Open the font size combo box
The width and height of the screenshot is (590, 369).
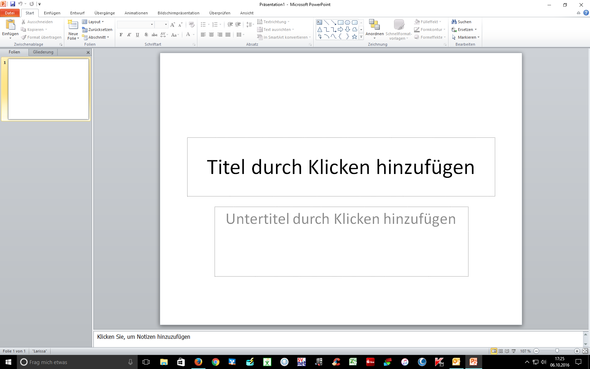[x=162, y=24]
